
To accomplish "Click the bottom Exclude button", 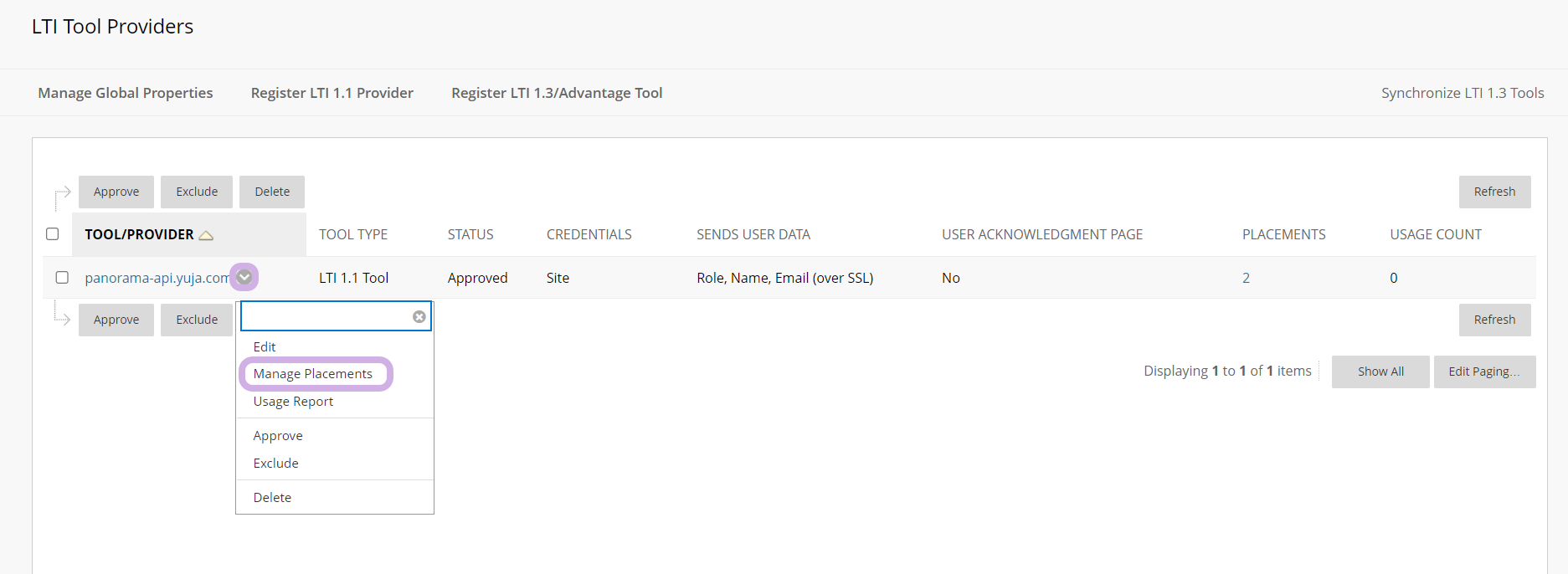I will [x=197, y=320].
